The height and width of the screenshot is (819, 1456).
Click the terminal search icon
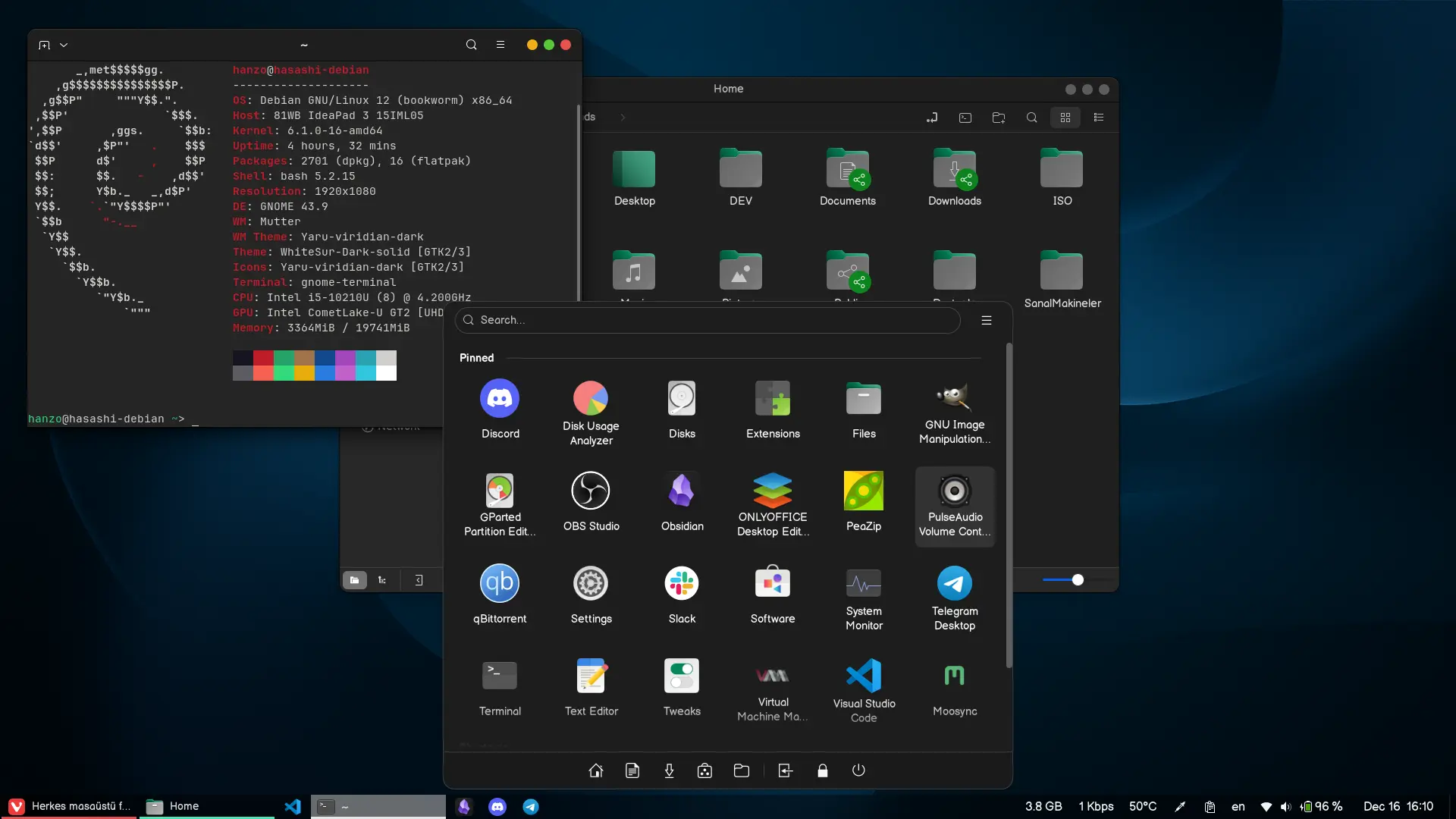[471, 45]
